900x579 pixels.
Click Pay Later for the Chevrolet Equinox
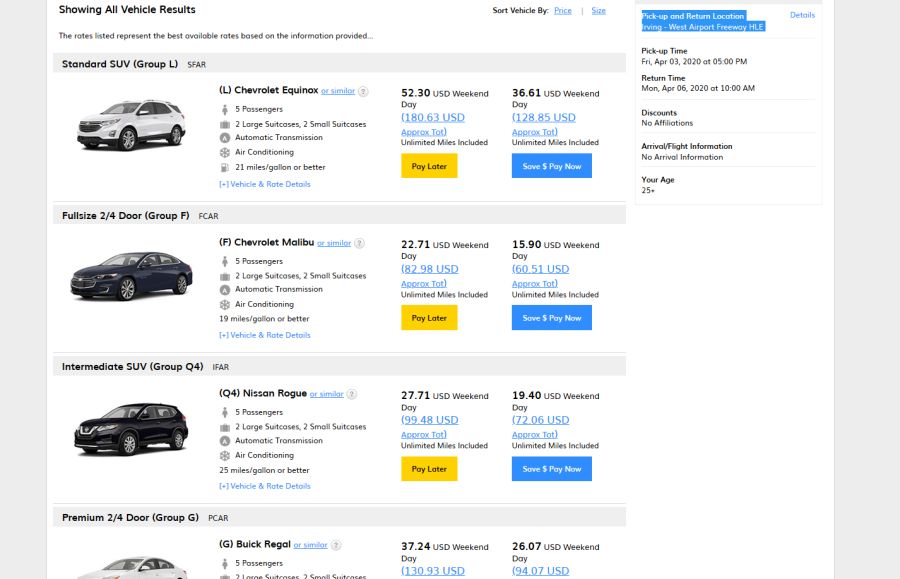(429, 166)
